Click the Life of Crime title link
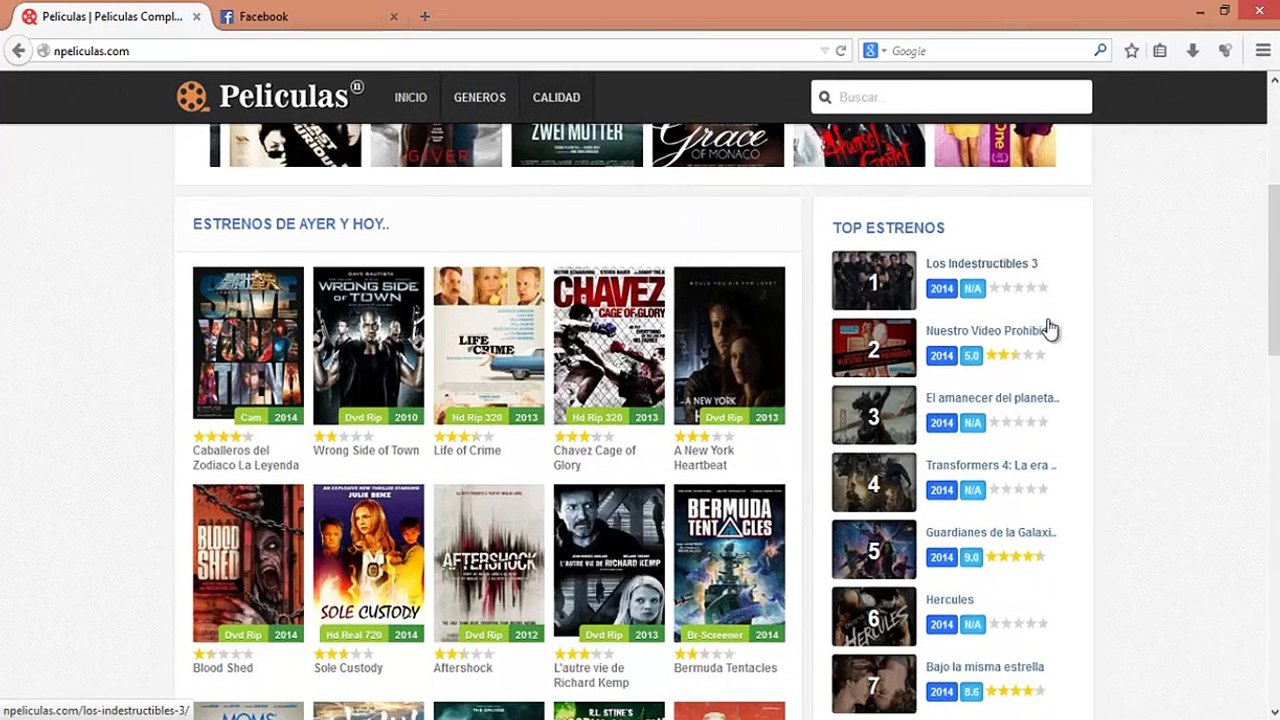The width and height of the screenshot is (1280, 720). click(x=467, y=451)
